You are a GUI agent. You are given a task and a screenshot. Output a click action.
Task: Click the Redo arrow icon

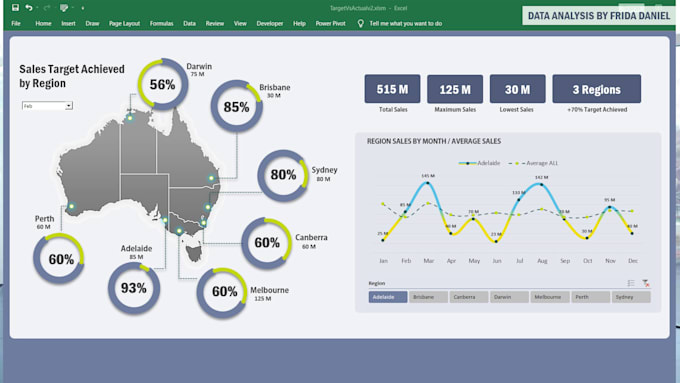46,7
